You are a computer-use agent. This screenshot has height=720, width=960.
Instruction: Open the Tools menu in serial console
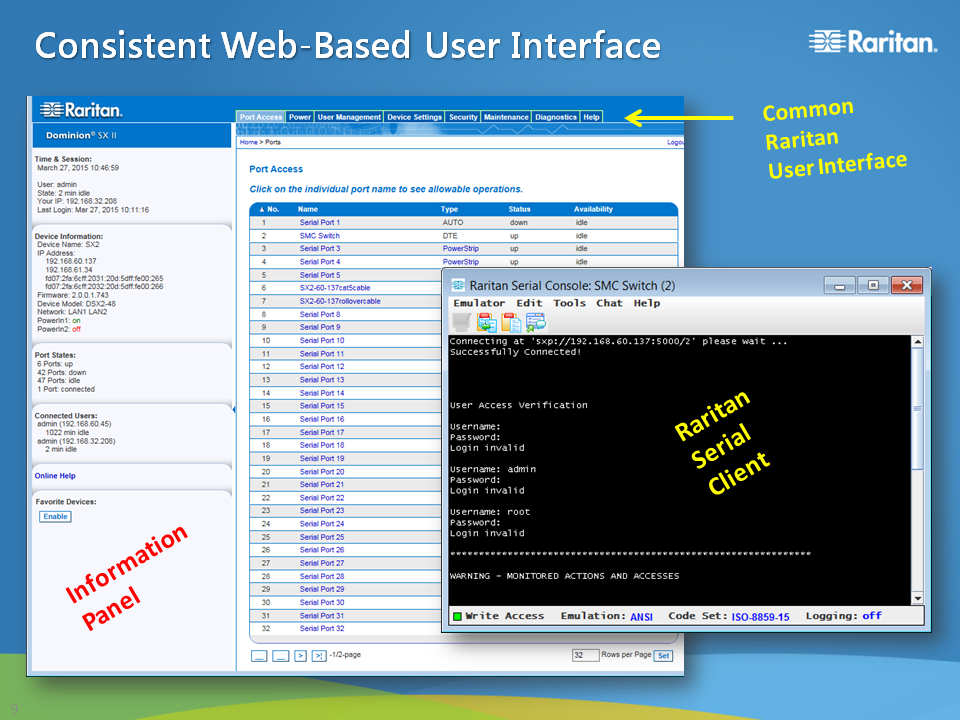point(569,303)
